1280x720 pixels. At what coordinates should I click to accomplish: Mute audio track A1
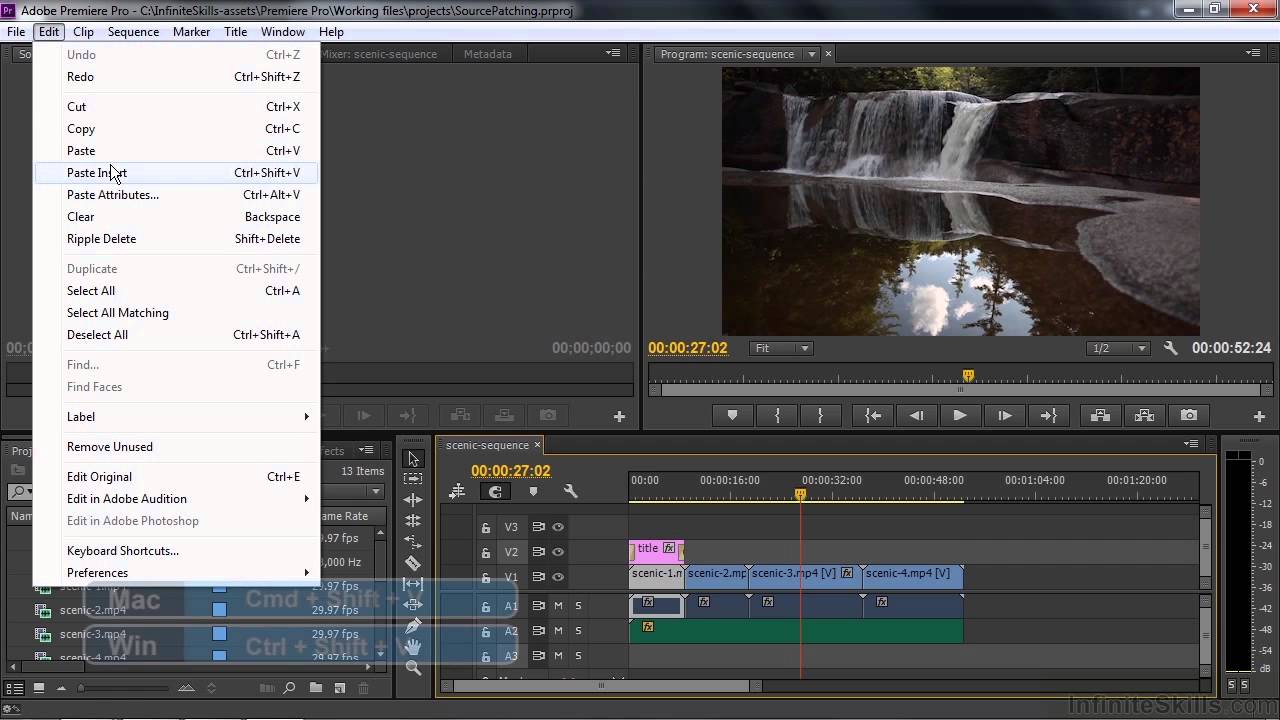point(558,606)
